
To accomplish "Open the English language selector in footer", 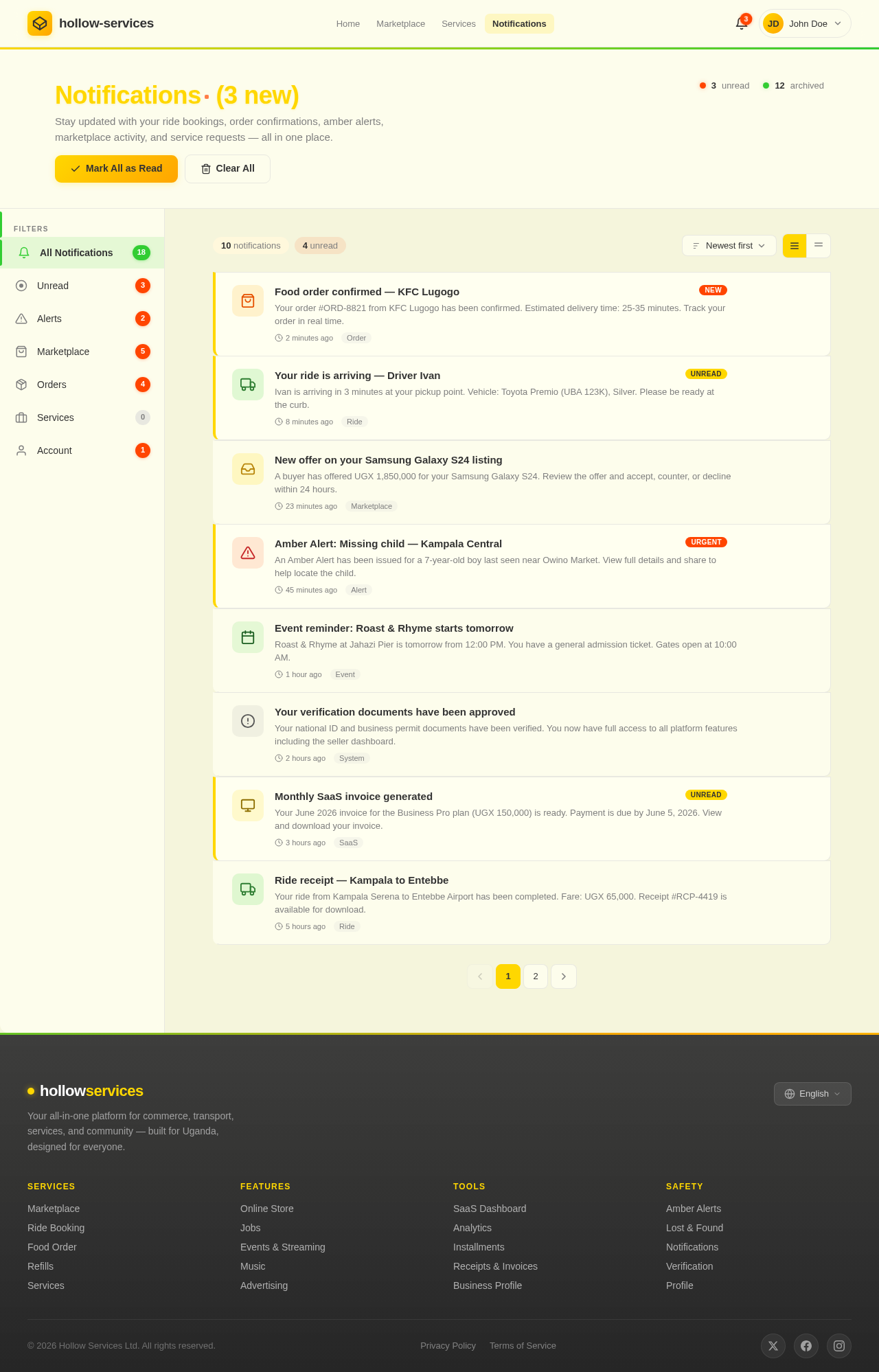I will 812,1094.
